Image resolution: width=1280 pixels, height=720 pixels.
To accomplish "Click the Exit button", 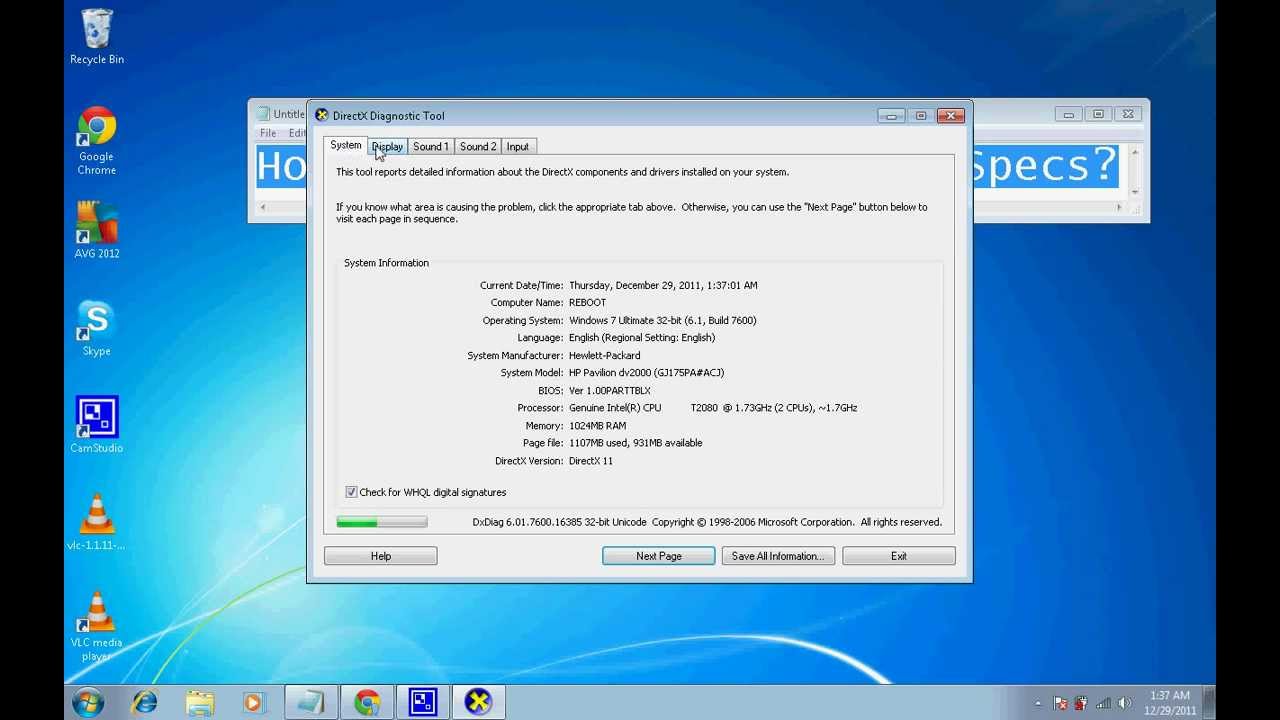I will pos(899,556).
